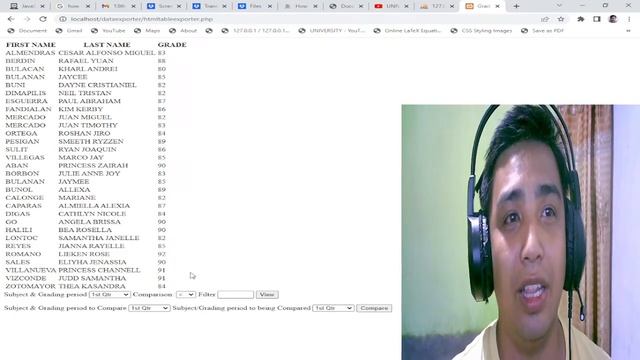640x360 pixels.
Task: Bookmark this page with the star icon
Action: tap(561, 19)
